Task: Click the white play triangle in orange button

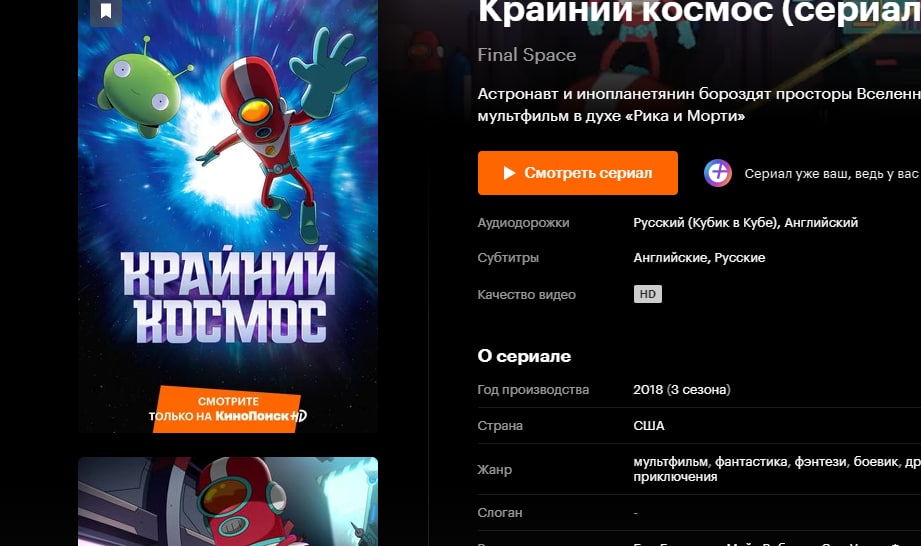Action: [x=509, y=173]
